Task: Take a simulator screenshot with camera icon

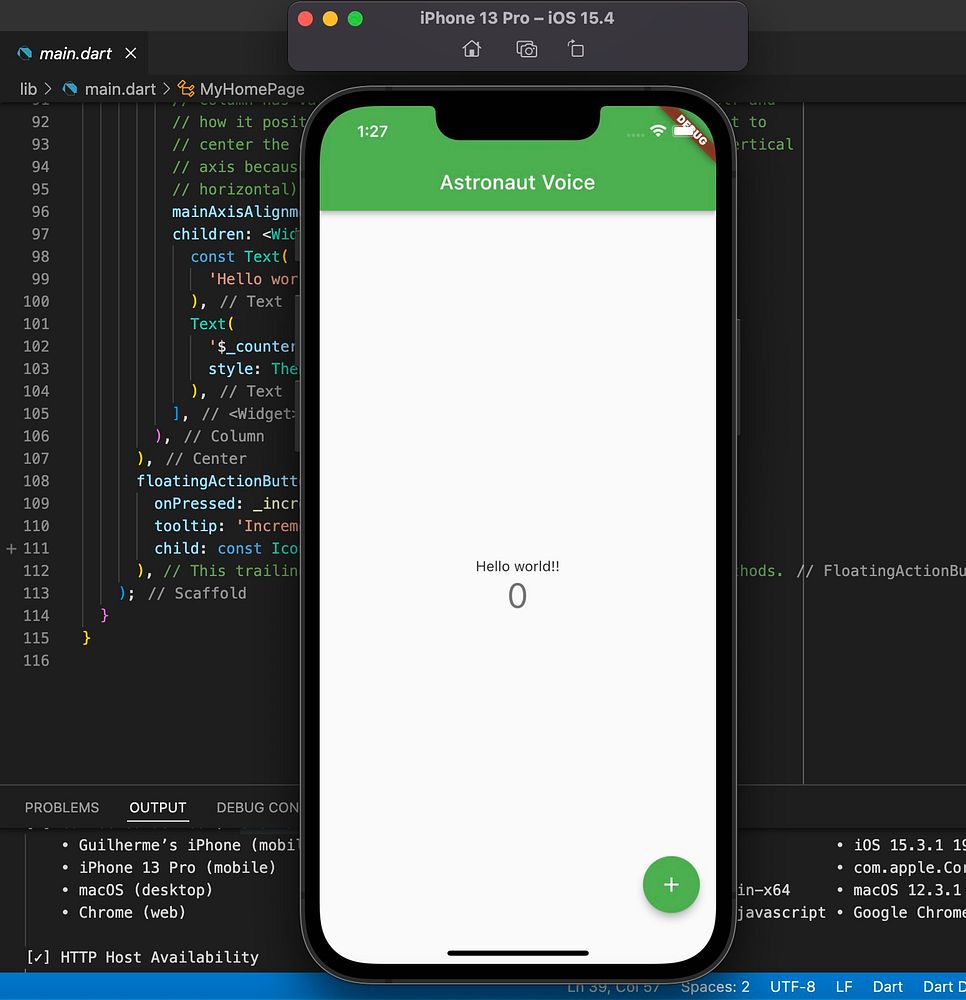Action: coord(527,49)
